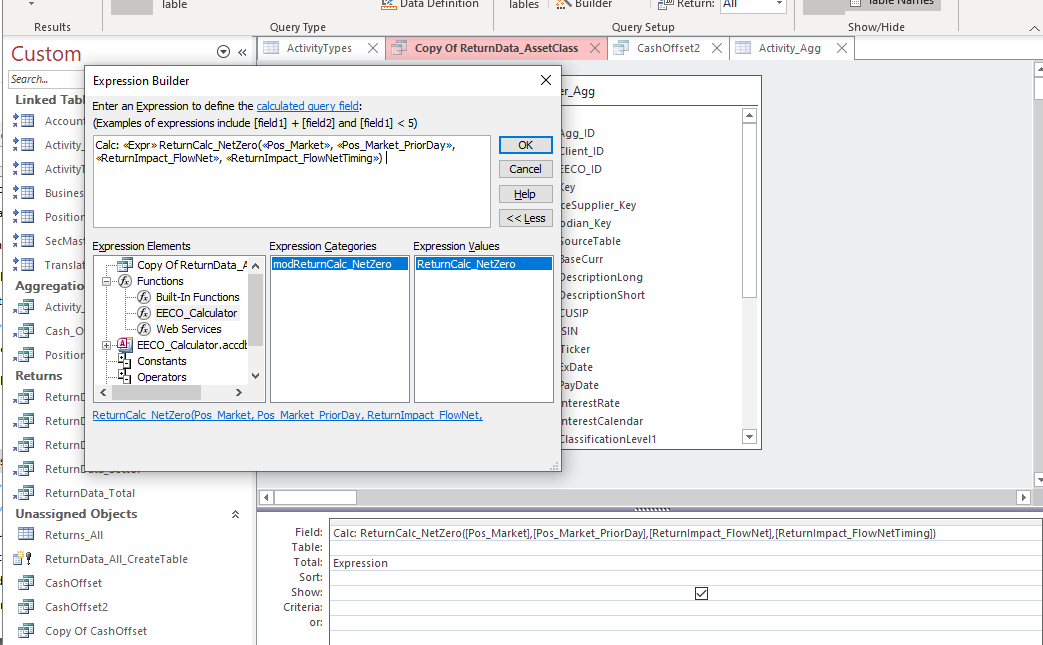Select Web Services function item
The height and width of the screenshot is (645, 1043).
point(188,329)
